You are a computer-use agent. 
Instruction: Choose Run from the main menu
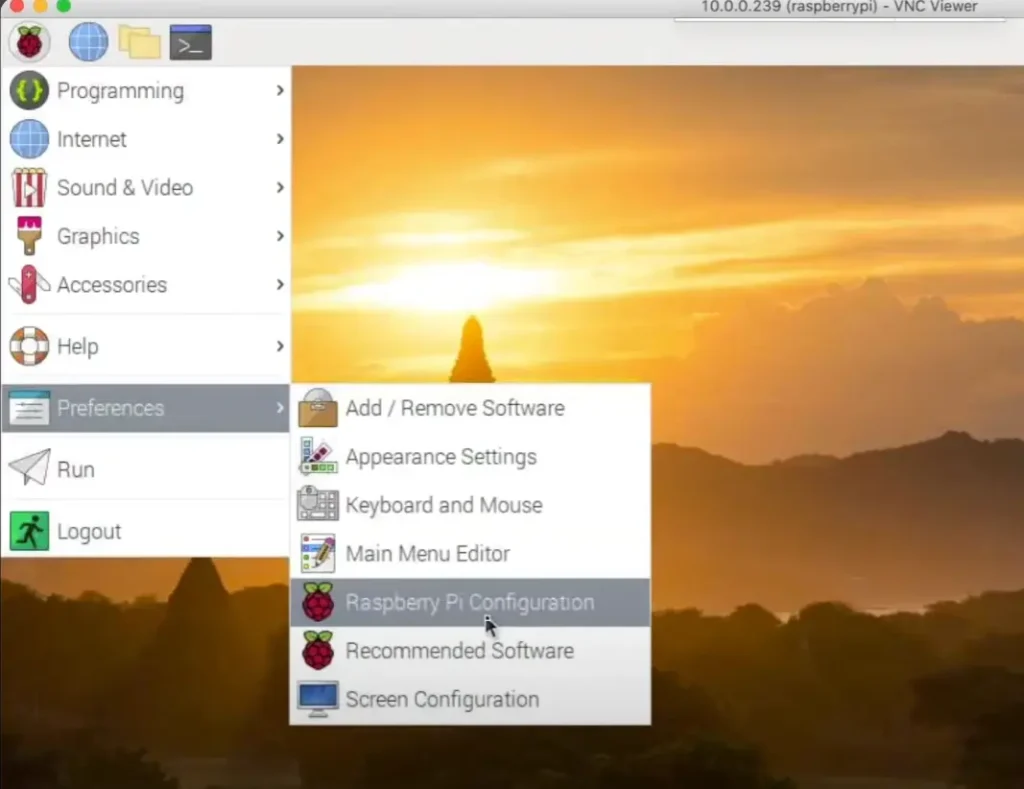[146, 469]
